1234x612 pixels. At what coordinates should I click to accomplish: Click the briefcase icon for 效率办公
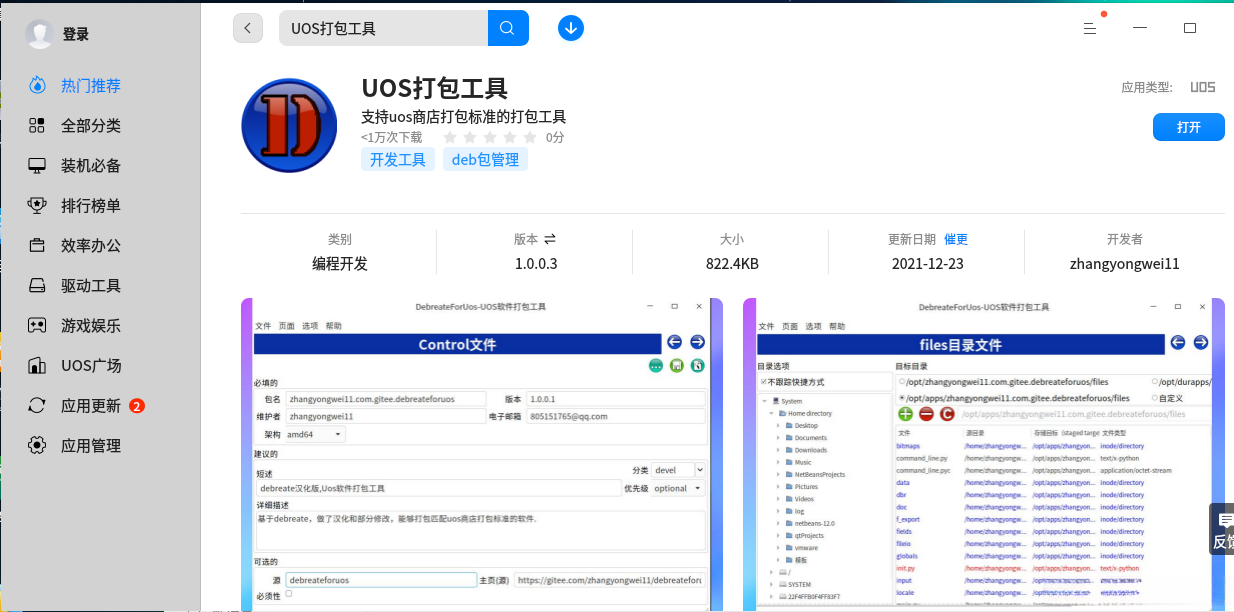37,246
